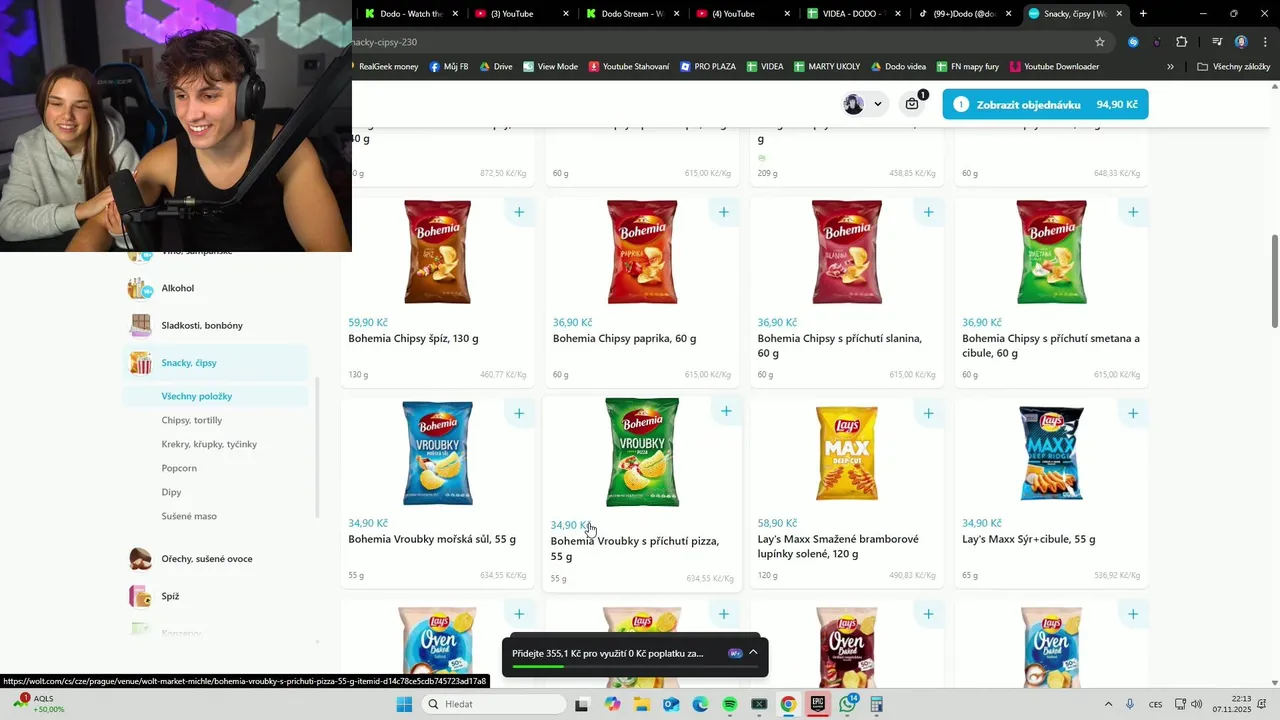This screenshot has width=1280, height=720.
Task: Add Lay's Maxx Sýr+cibule to cart
Action: pos(1133,413)
